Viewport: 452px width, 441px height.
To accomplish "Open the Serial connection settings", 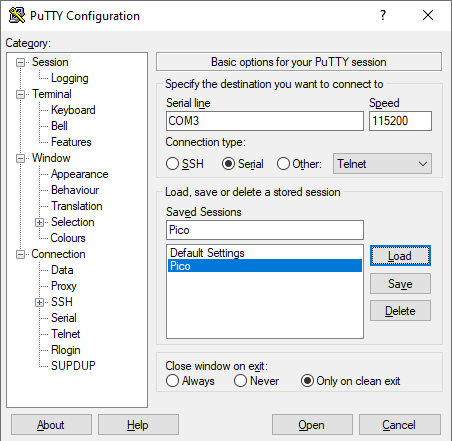I will 64,318.
